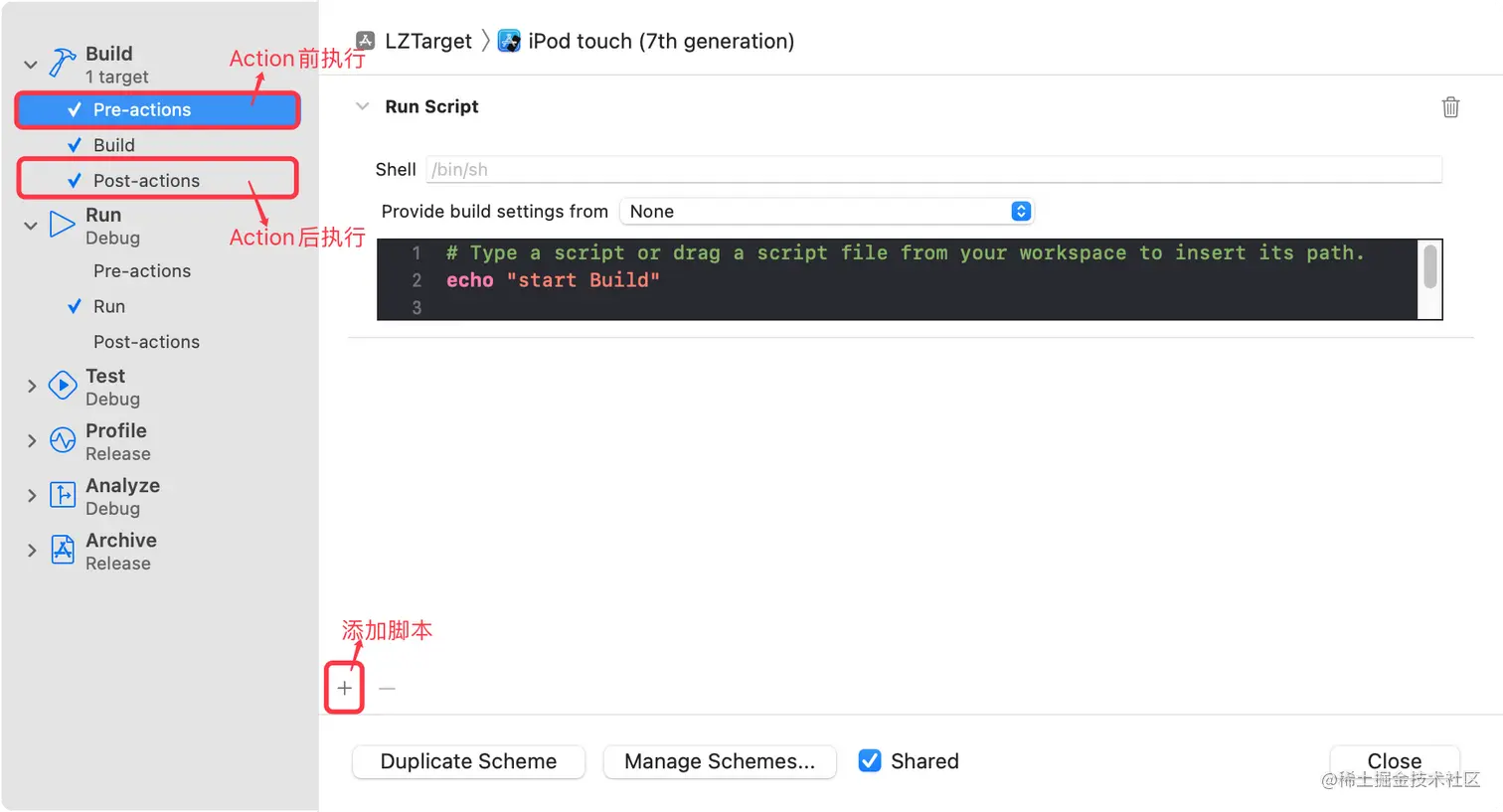Expand the Archive section chevron

coord(31,550)
